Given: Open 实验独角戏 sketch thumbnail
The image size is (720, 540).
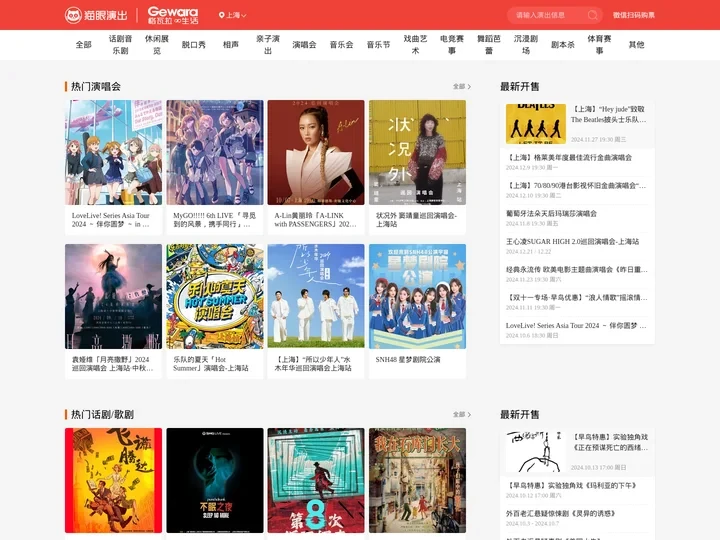Looking at the screenshot, I should (536, 452).
